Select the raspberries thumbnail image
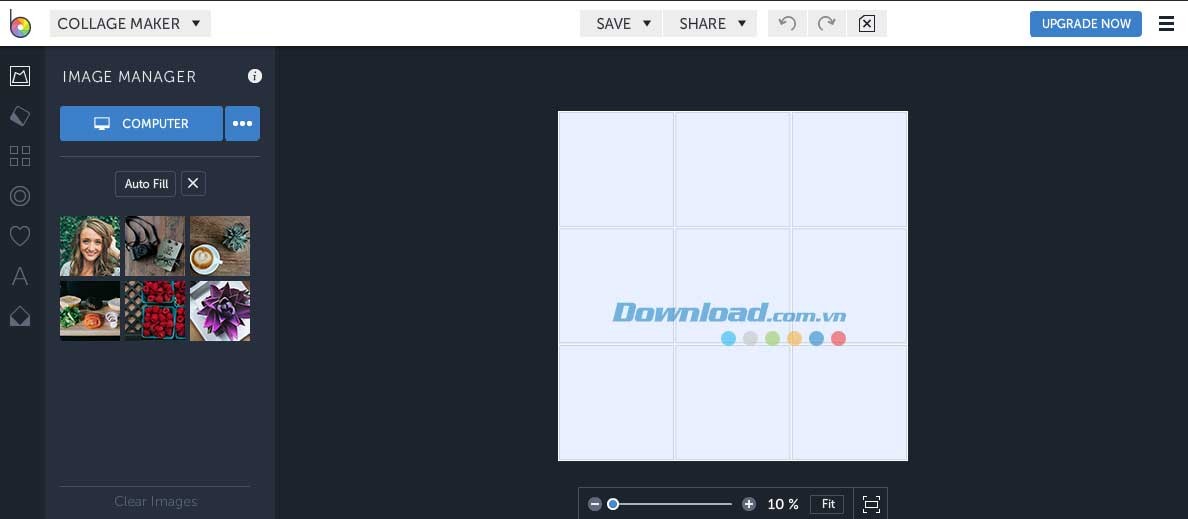The height and width of the screenshot is (519, 1188). [x=155, y=311]
